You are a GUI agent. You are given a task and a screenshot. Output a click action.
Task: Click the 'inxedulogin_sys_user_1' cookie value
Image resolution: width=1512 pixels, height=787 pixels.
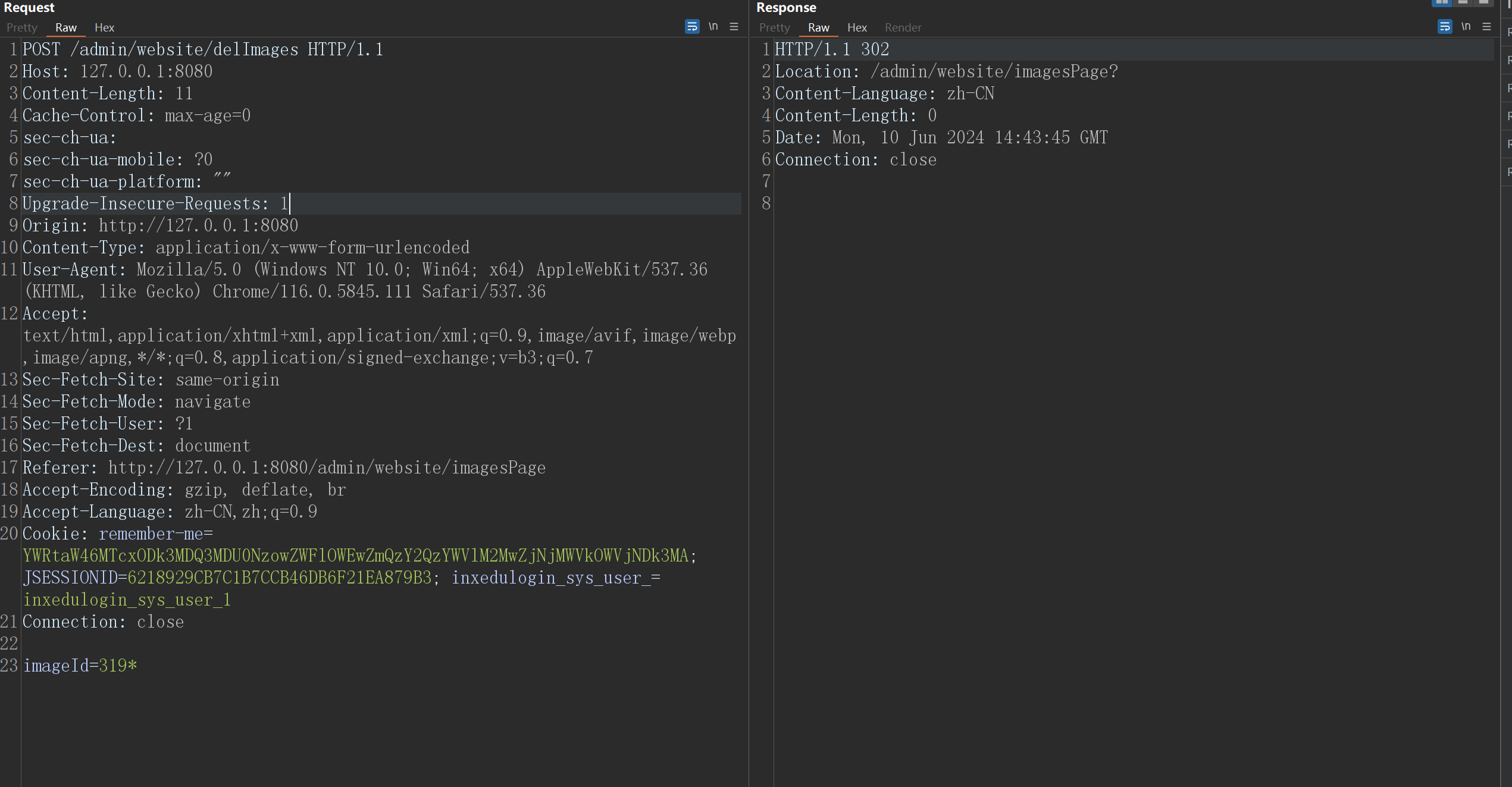[127, 600]
